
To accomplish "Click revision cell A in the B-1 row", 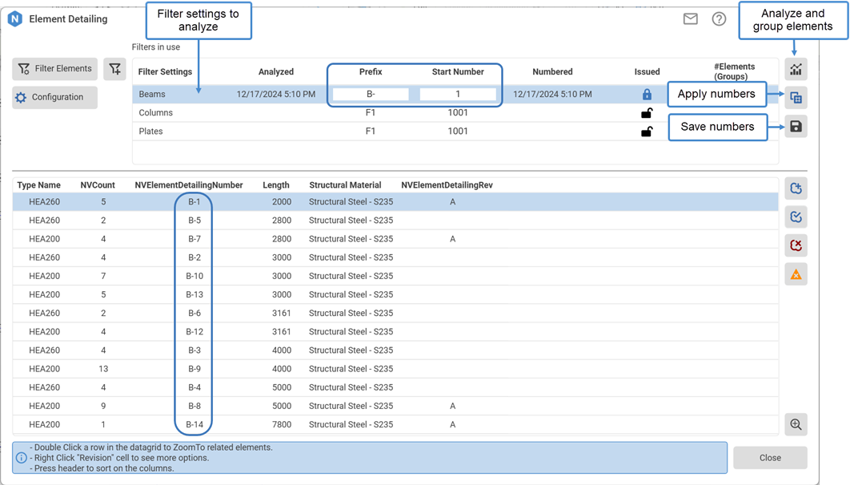I will click(453, 202).
